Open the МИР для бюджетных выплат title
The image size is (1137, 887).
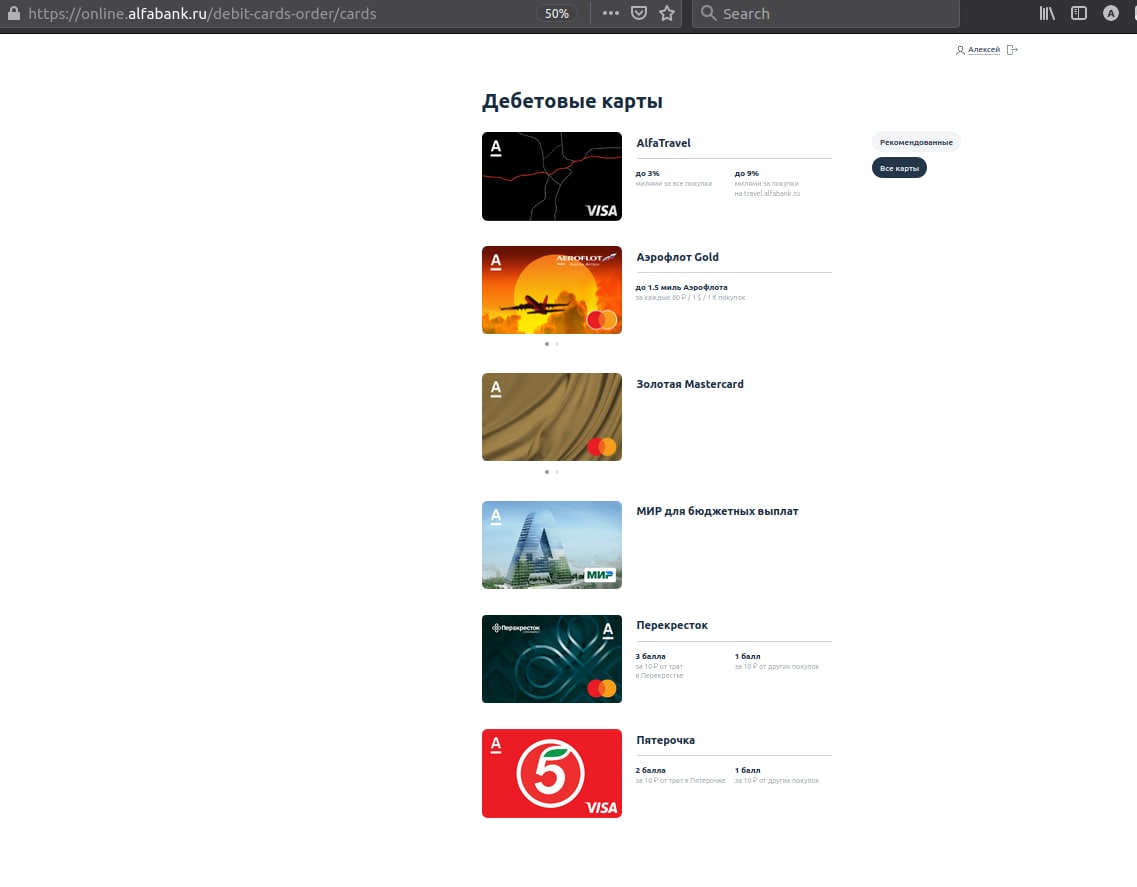pos(717,511)
